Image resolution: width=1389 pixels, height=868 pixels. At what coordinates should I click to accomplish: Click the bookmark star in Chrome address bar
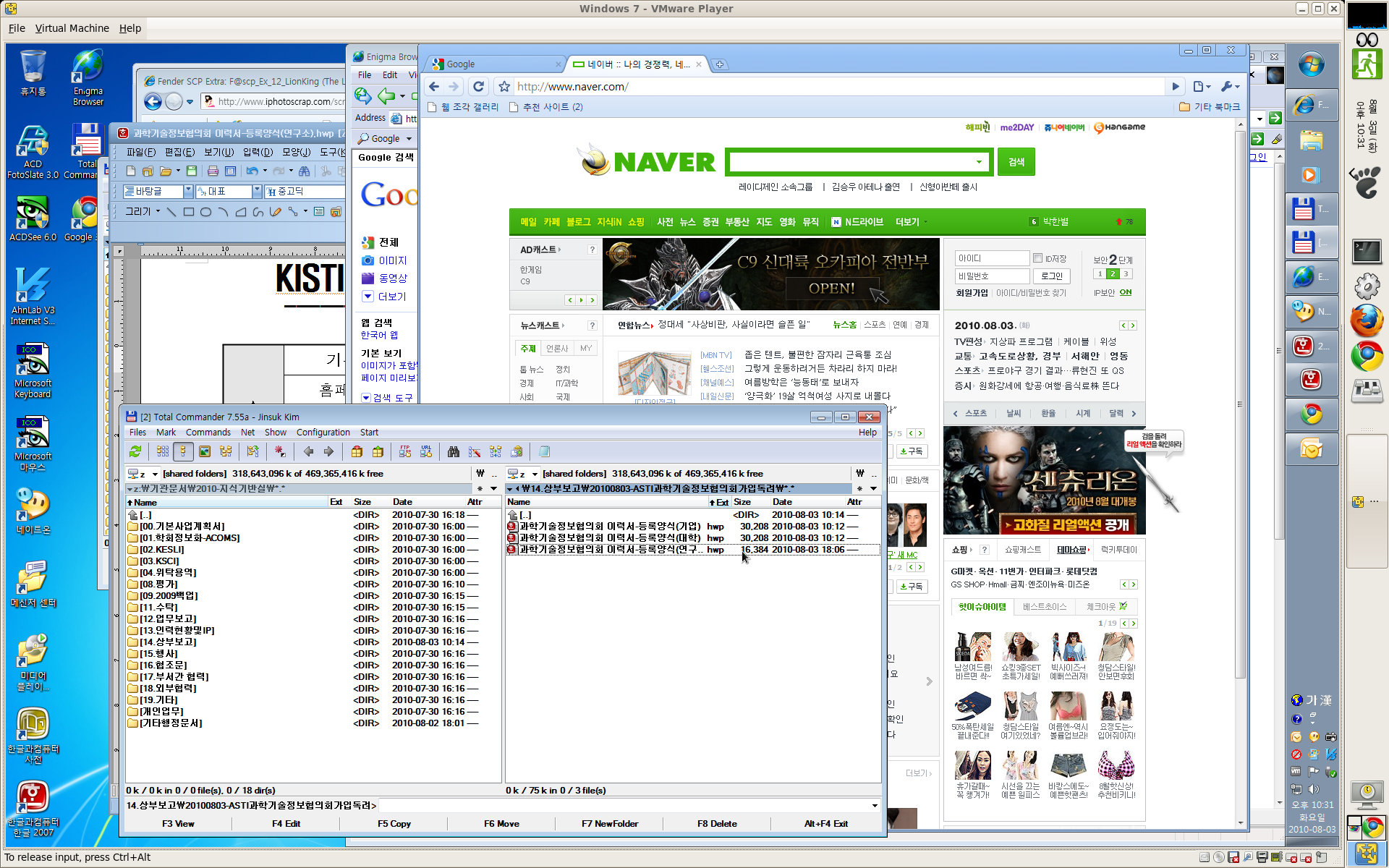pos(504,87)
